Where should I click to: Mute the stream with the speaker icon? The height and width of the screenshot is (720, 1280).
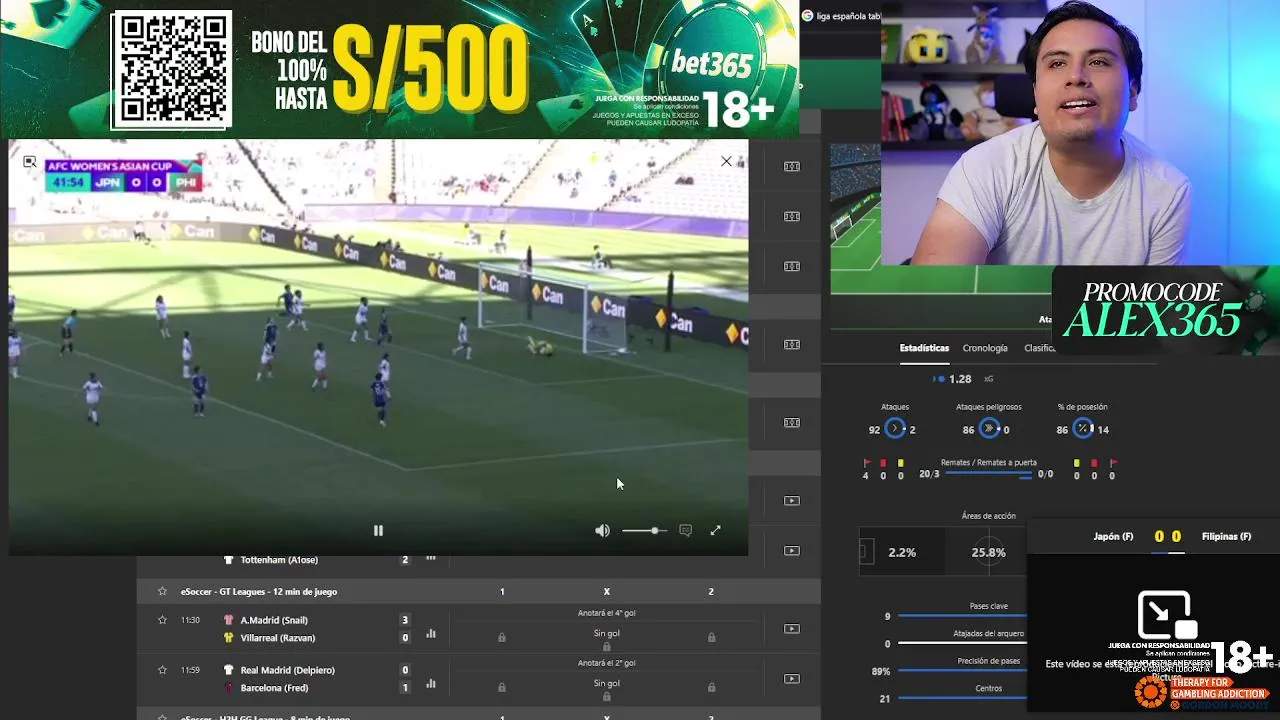[602, 531]
